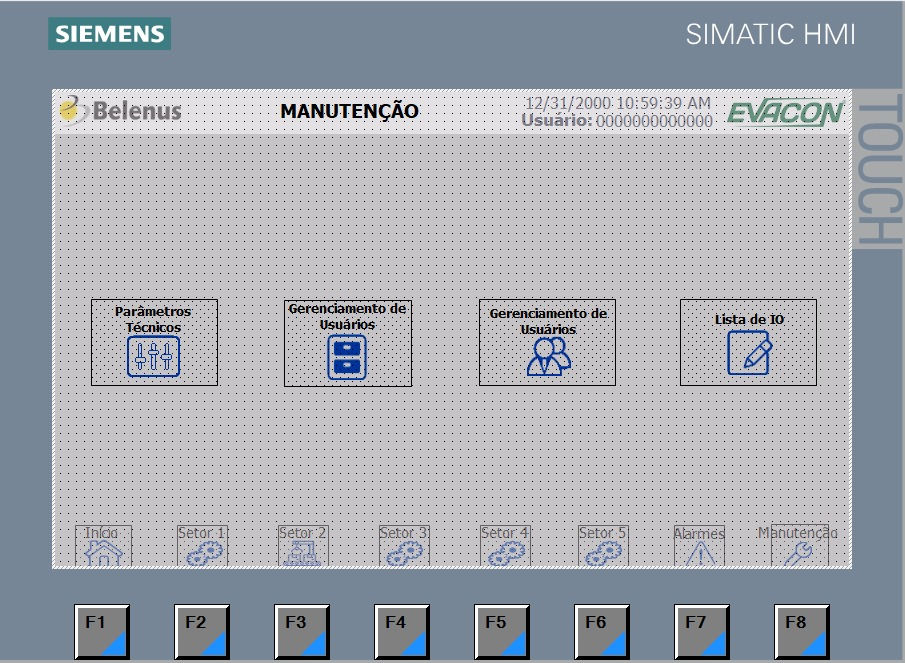The image size is (905, 663).
Task: Open Setor 5 gears icon
Action: coord(603,554)
